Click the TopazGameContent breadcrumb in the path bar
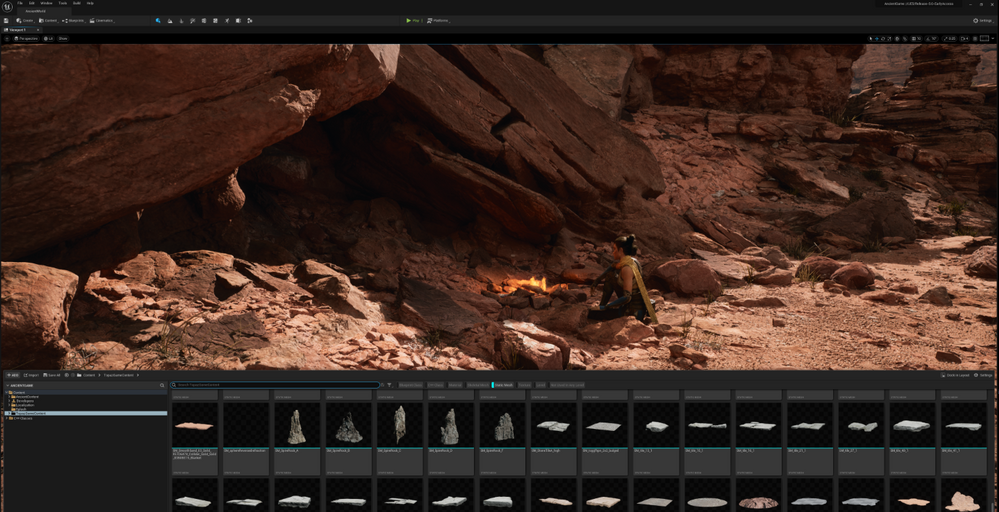The width and height of the screenshot is (999, 512). (119, 375)
